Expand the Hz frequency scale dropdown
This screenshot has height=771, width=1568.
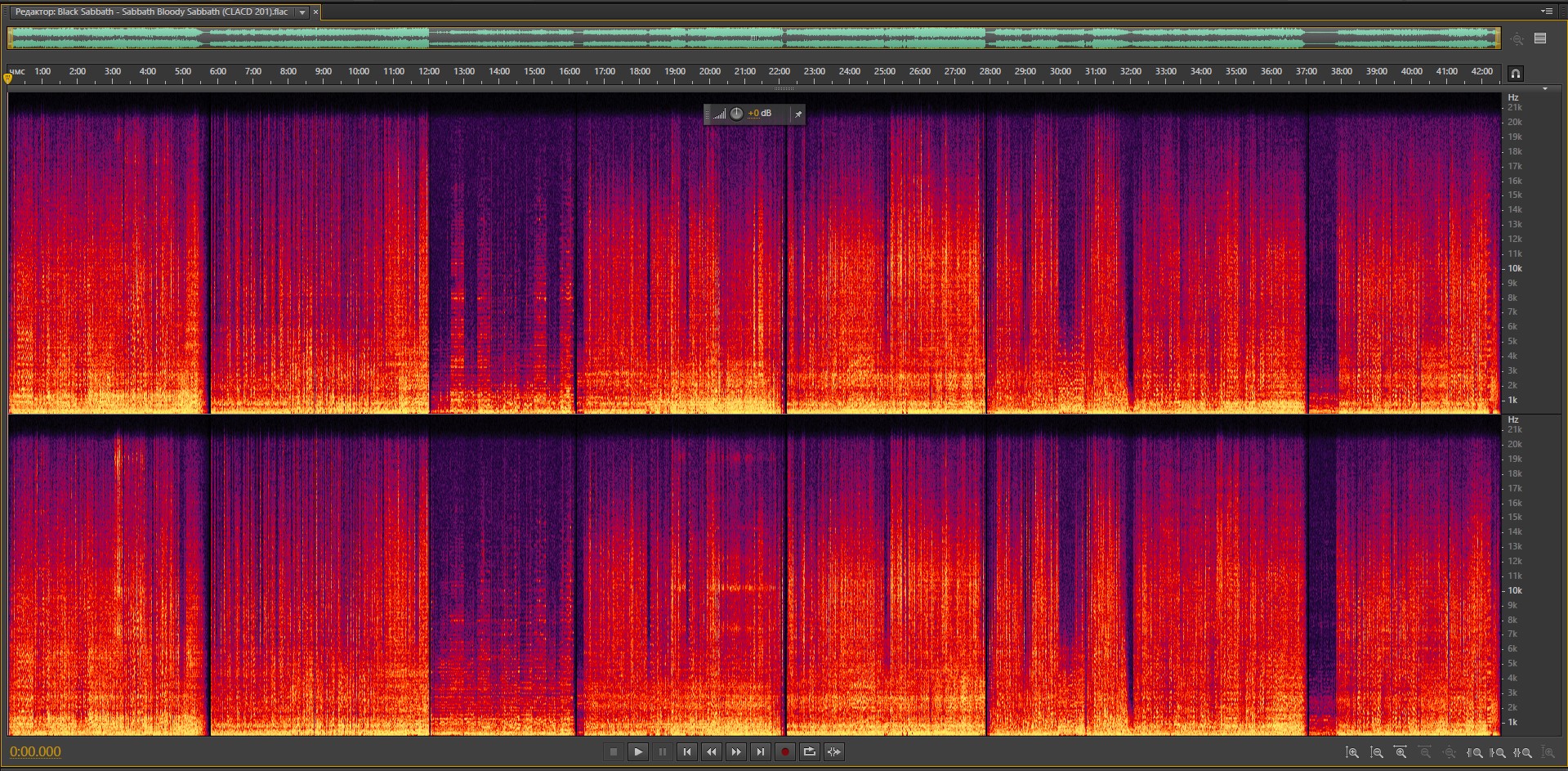tap(1544, 89)
